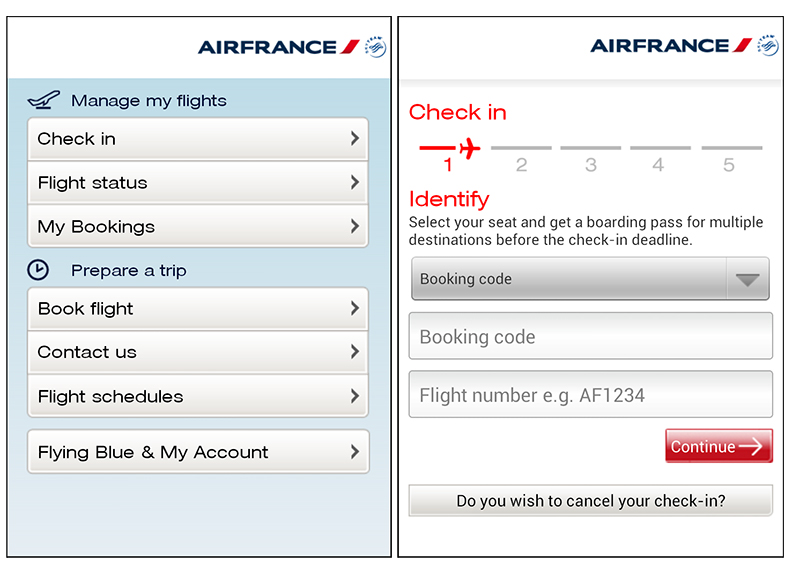Click the Flight number input field
The height and width of the screenshot is (583, 800).
click(x=590, y=395)
